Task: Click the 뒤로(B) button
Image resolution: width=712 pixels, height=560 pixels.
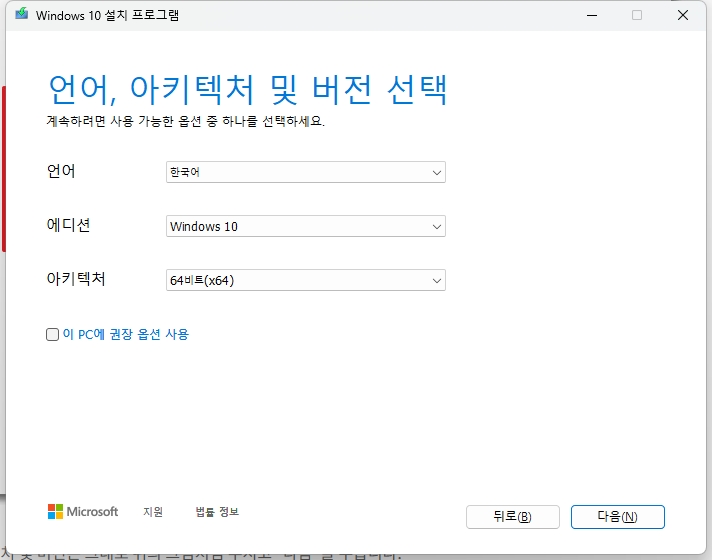Action: [x=513, y=517]
